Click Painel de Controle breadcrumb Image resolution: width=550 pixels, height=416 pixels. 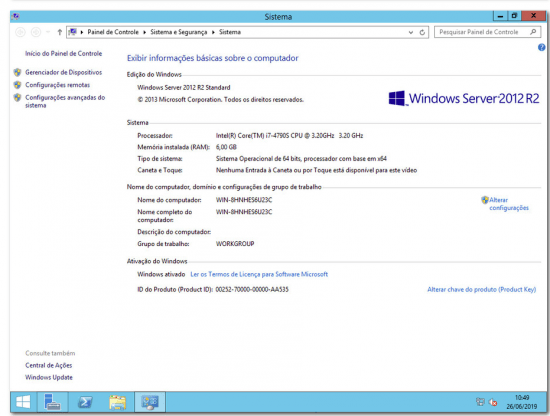point(113,32)
